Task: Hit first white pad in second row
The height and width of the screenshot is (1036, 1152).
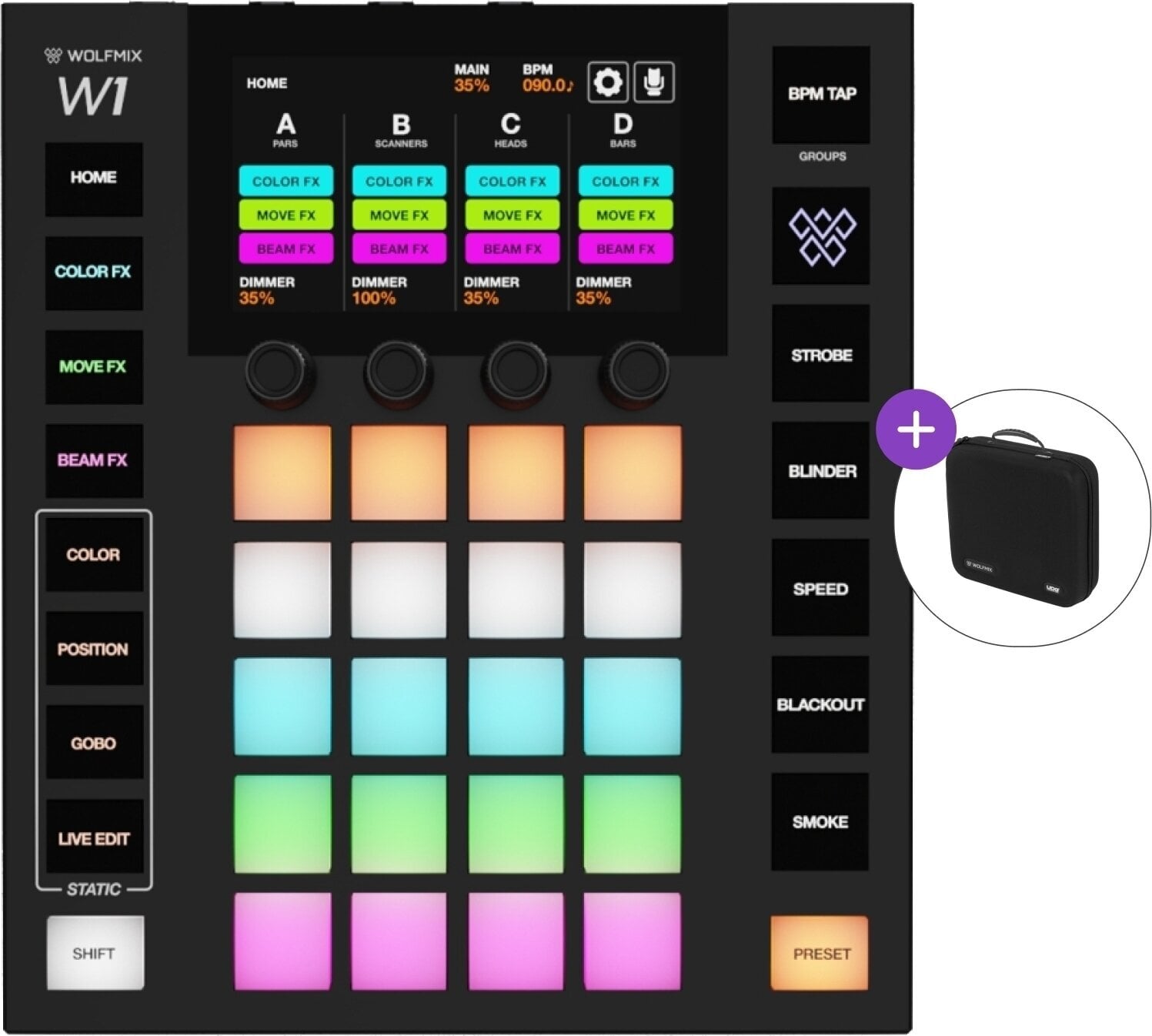Action: pyautogui.click(x=282, y=590)
